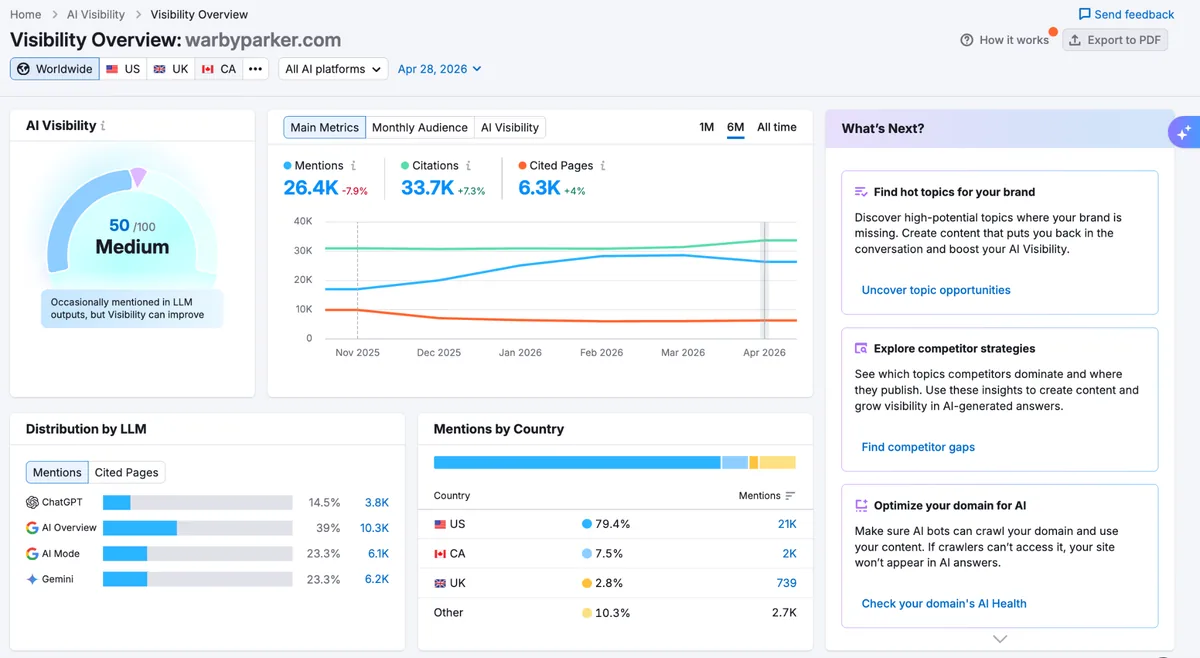Viewport: 1200px width, 658px height.
Task: Click the Optimize your domain card icon
Action: (861, 506)
